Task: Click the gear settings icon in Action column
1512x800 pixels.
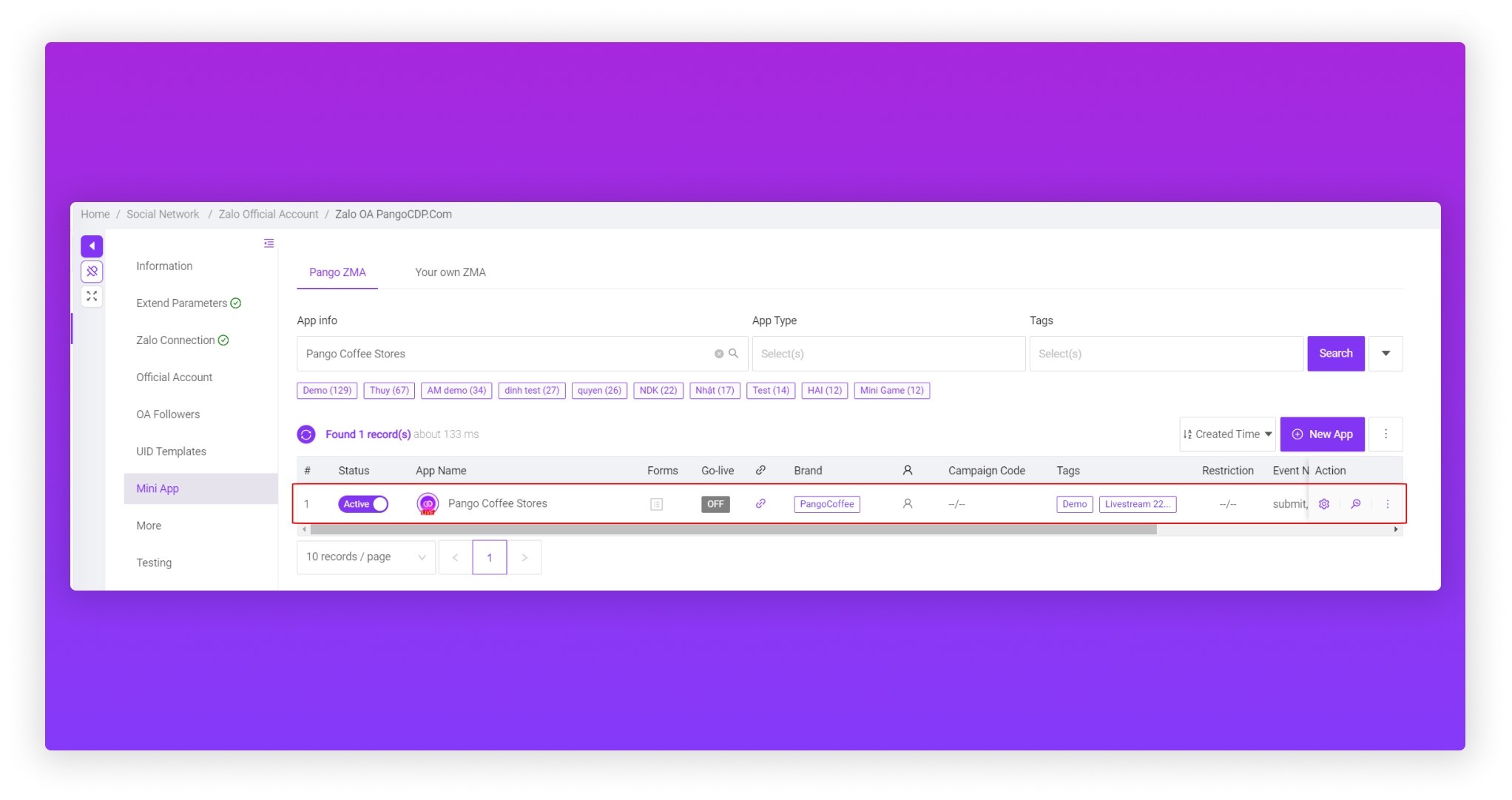Action: click(x=1324, y=504)
